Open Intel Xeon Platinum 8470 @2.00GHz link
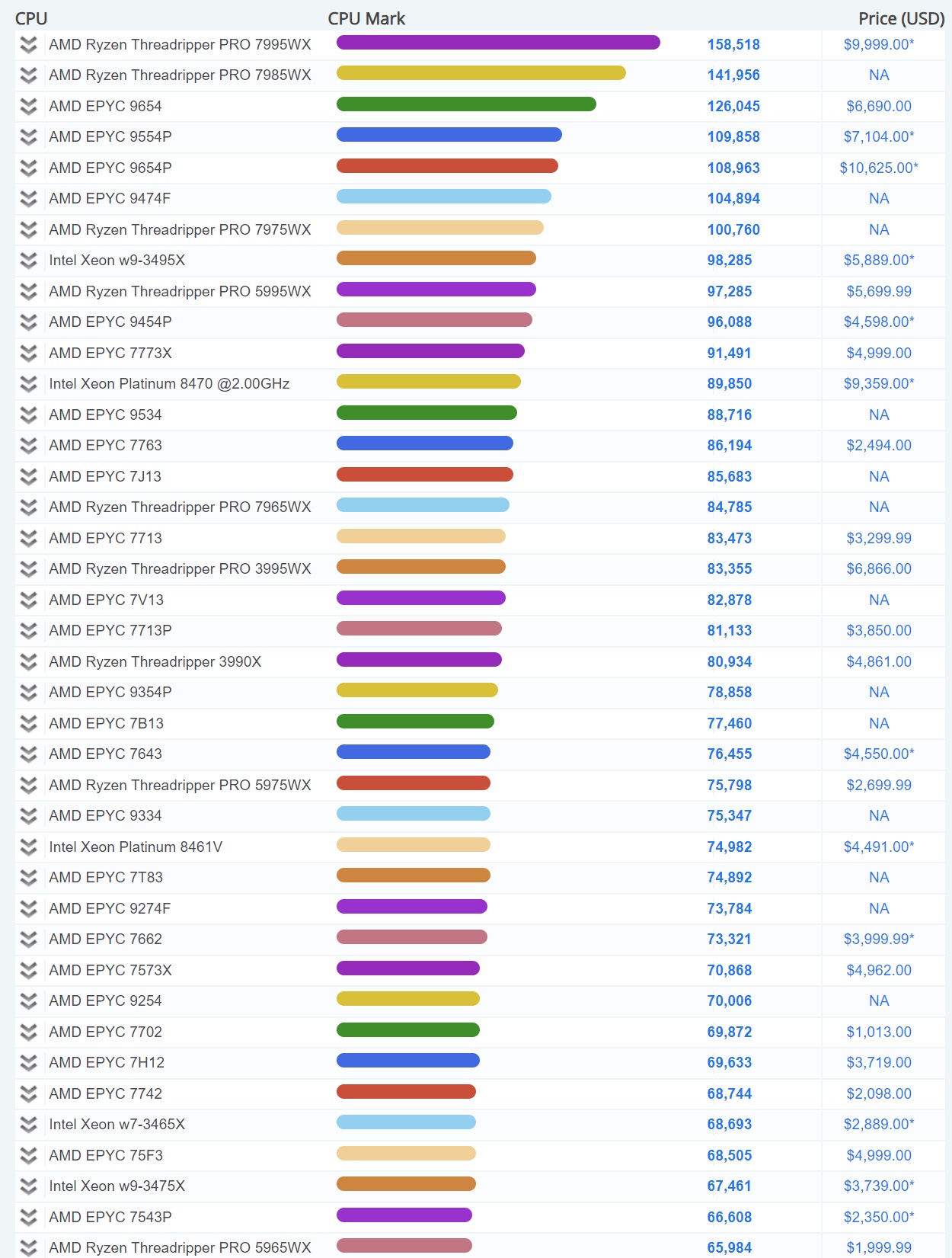This screenshot has height=1258, width=952. (x=169, y=384)
